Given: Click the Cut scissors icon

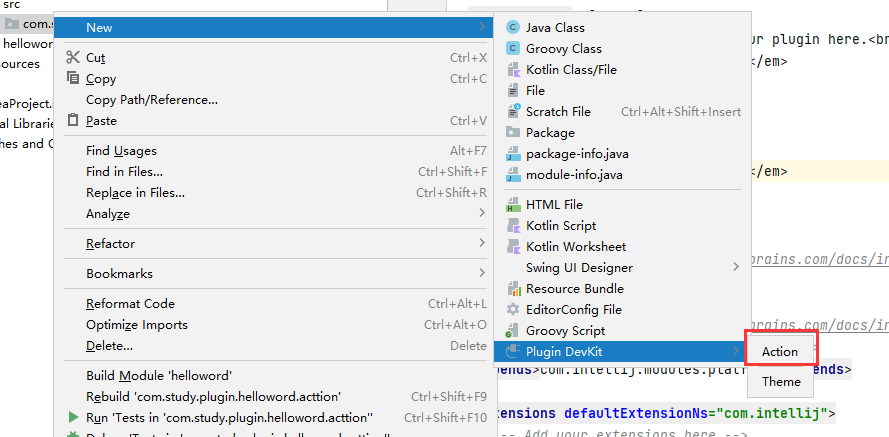Looking at the screenshot, I should 73,57.
